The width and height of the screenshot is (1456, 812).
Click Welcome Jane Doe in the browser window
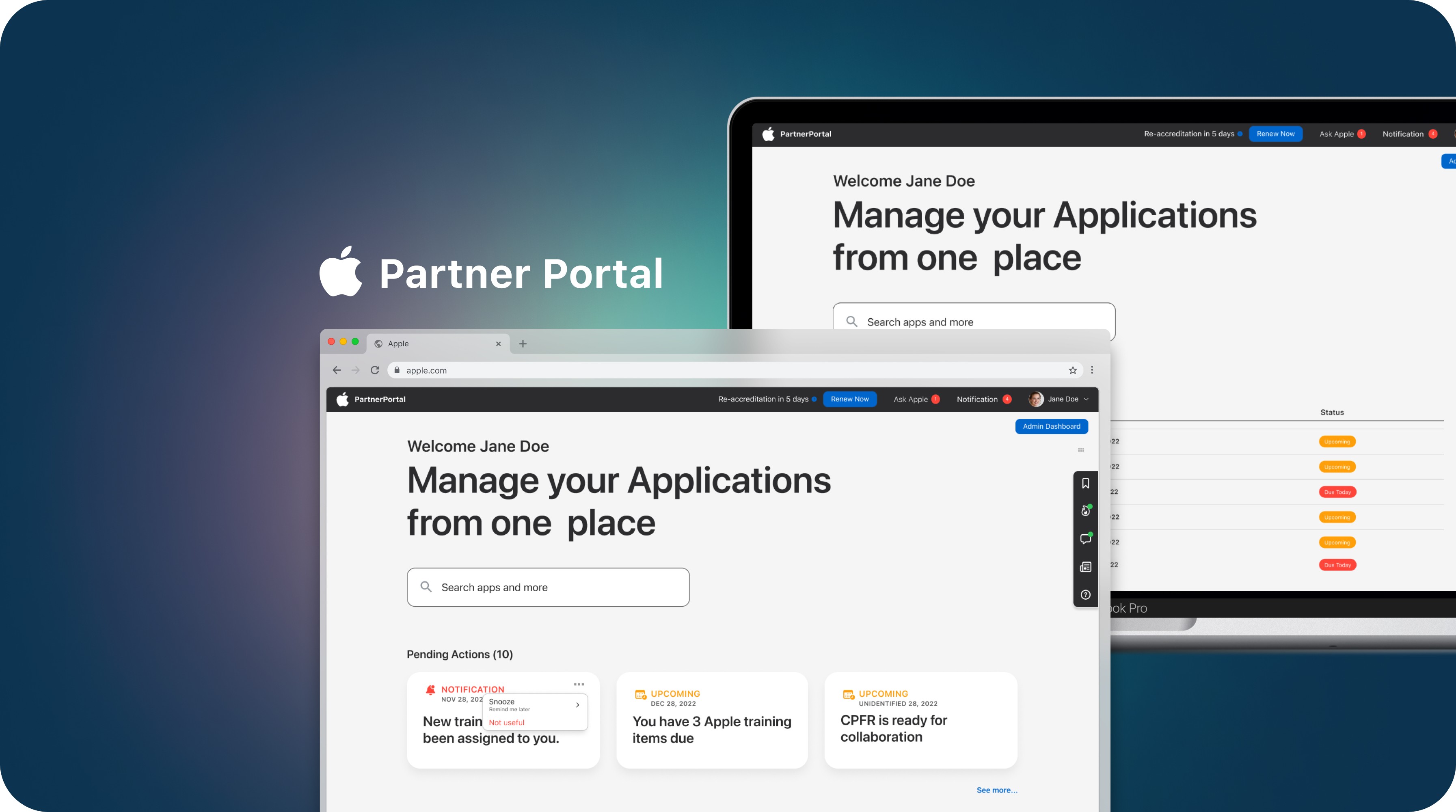click(x=477, y=446)
